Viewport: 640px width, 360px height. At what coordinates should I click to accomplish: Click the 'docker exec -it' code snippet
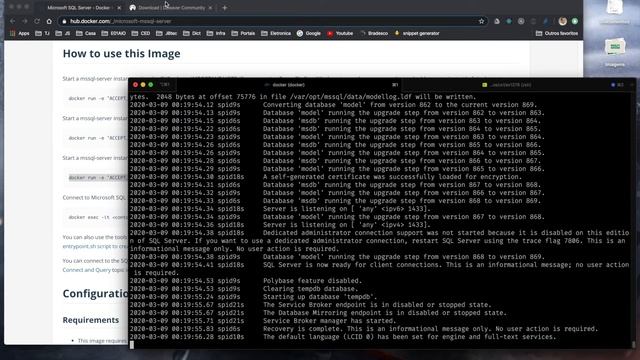click(x=97, y=217)
